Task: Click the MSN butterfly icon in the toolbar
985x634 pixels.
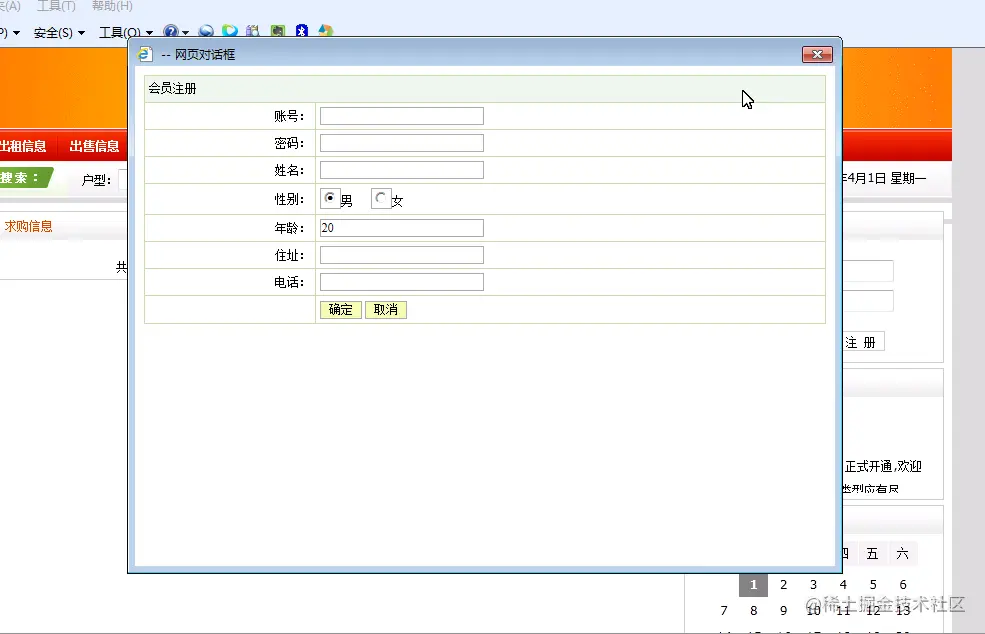Action: tap(228, 31)
